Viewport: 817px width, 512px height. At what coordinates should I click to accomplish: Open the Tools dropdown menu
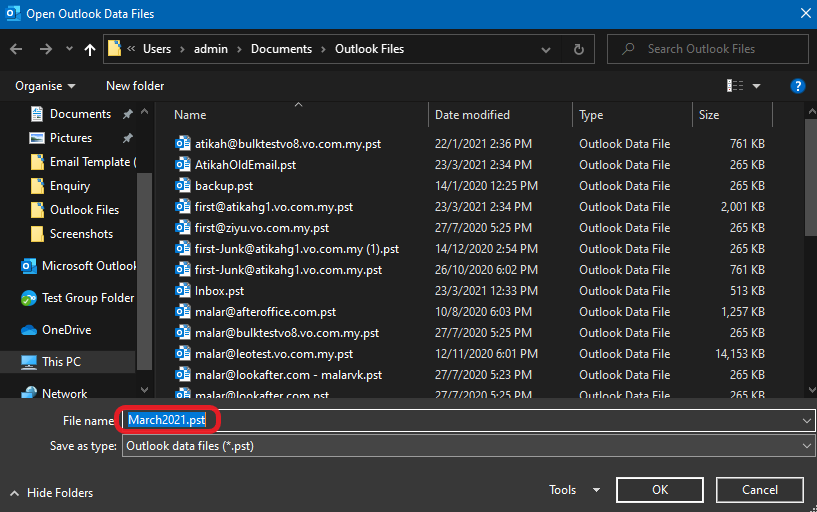pos(574,490)
